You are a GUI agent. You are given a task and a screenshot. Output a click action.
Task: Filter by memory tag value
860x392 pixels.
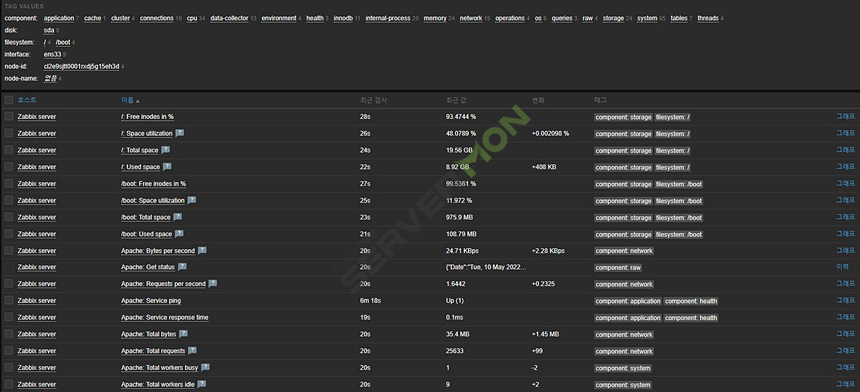(x=435, y=18)
